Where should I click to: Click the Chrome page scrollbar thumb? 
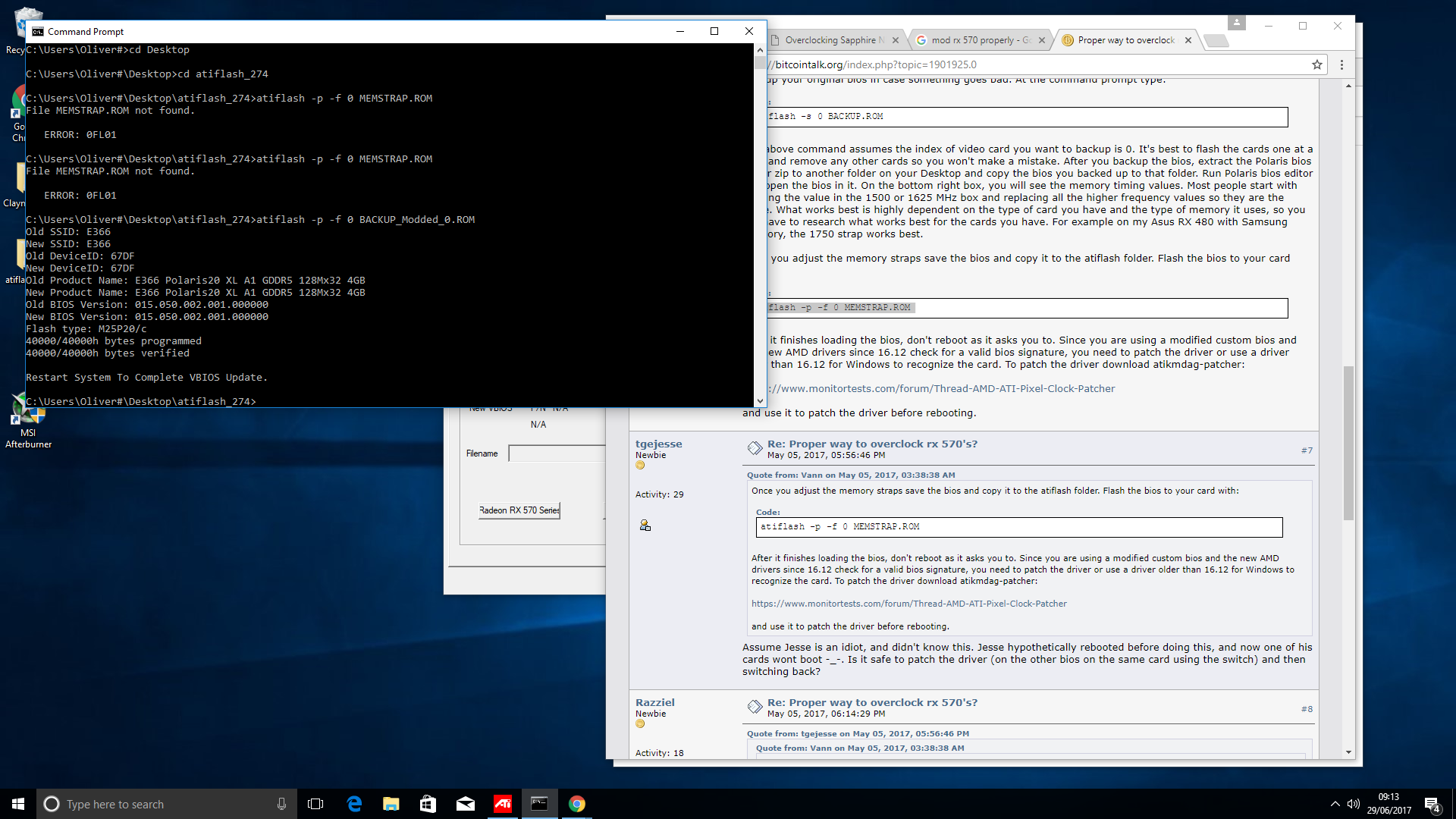(1348, 443)
